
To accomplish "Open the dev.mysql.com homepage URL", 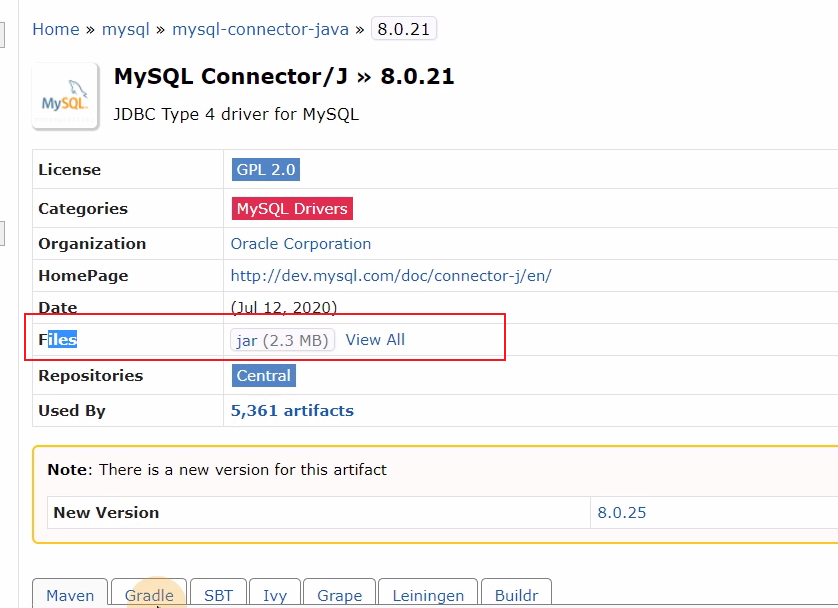I will click(391, 276).
